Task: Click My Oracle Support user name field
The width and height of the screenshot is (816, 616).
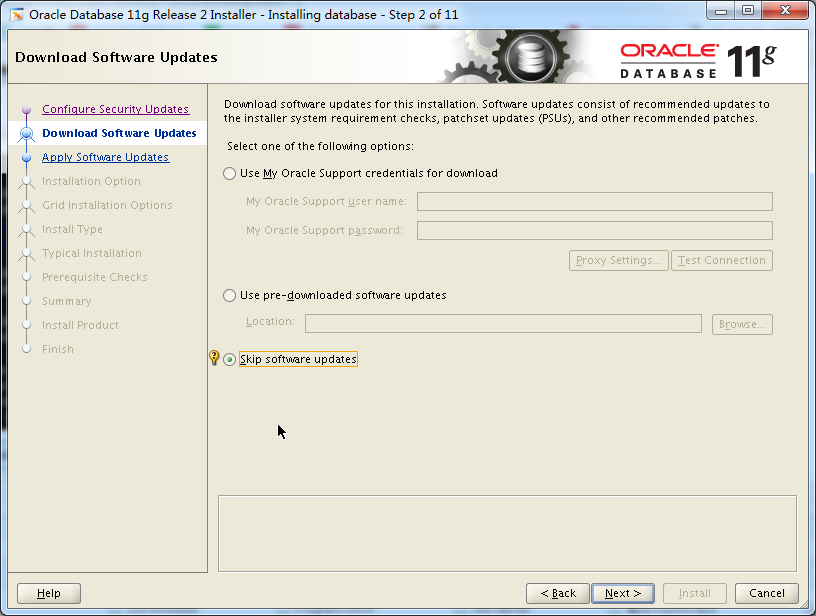Action: pos(595,201)
